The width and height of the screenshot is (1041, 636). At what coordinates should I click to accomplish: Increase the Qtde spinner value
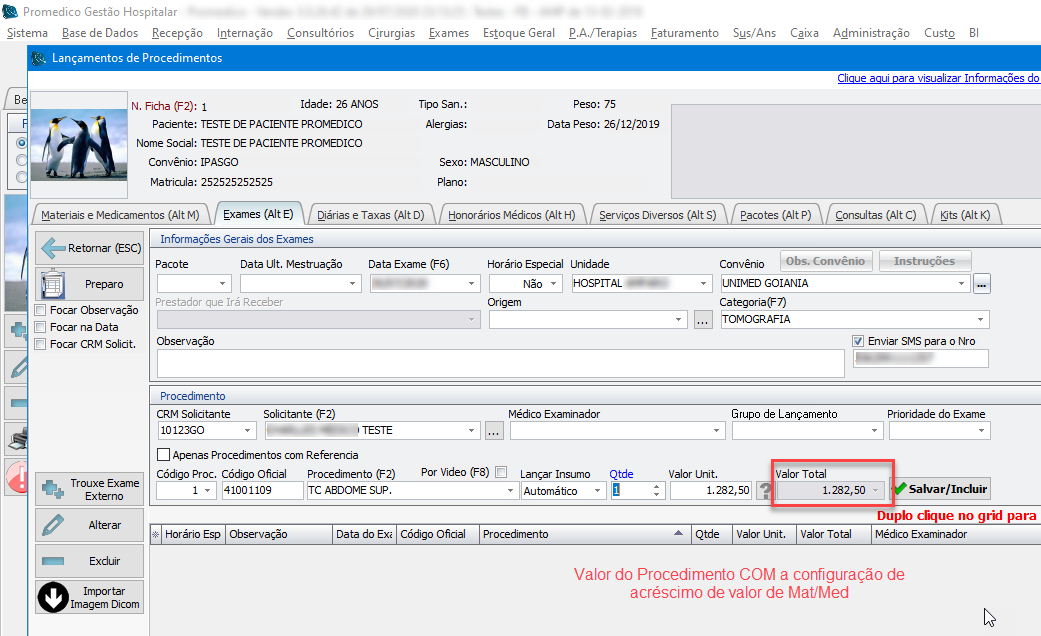(656, 486)
